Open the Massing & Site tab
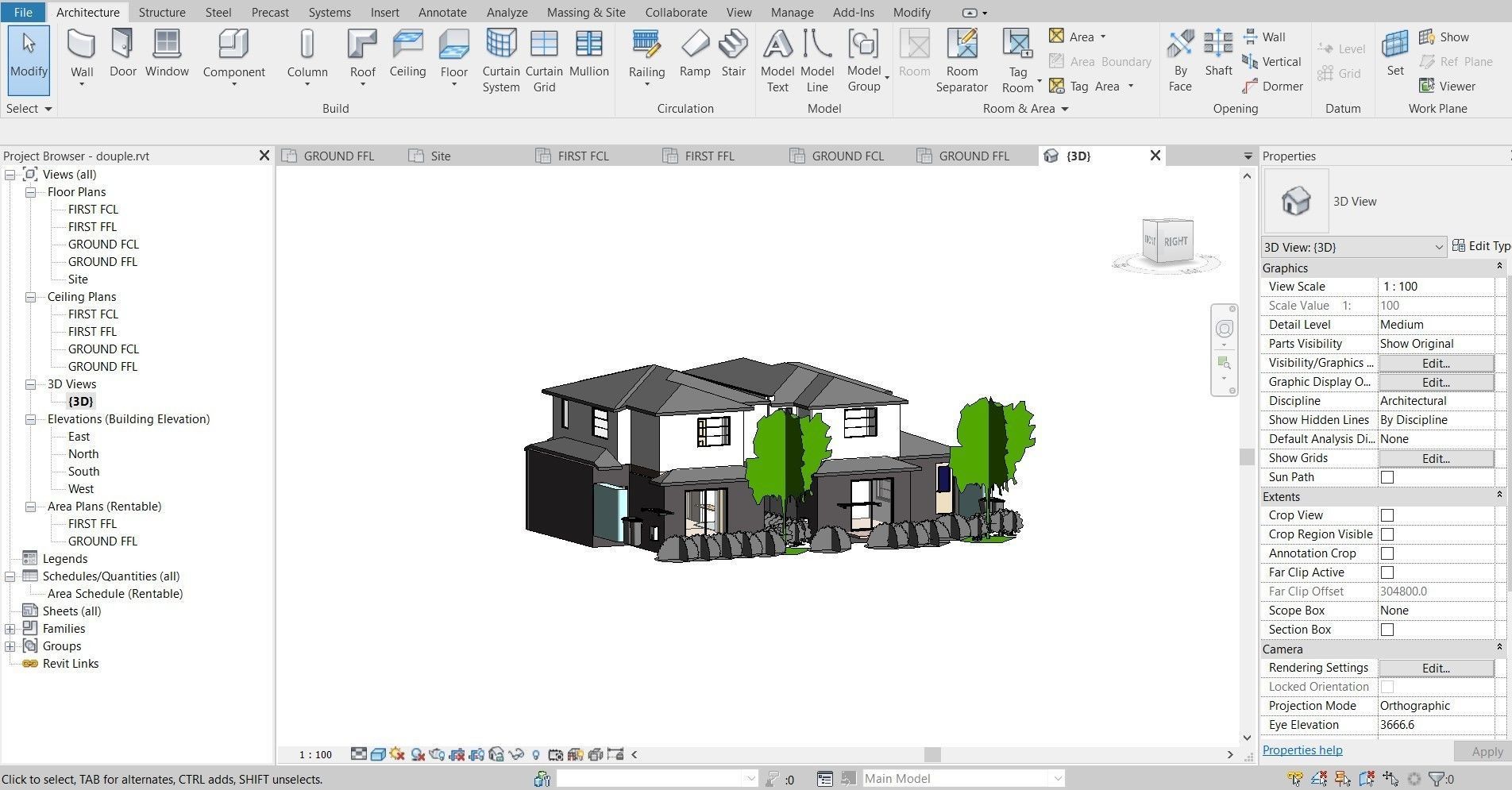Image resolution: width=1512 pixels, height=790 pixels. pos(586,12)
